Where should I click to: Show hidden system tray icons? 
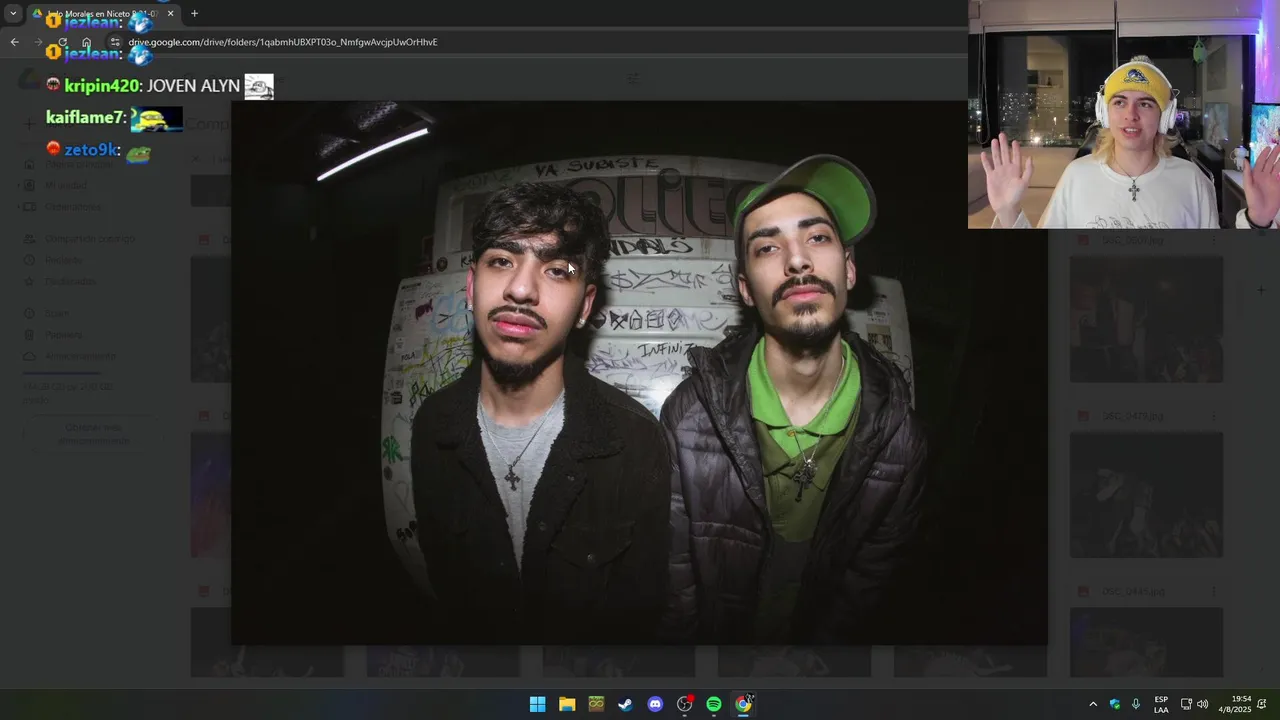[1093, 704]
